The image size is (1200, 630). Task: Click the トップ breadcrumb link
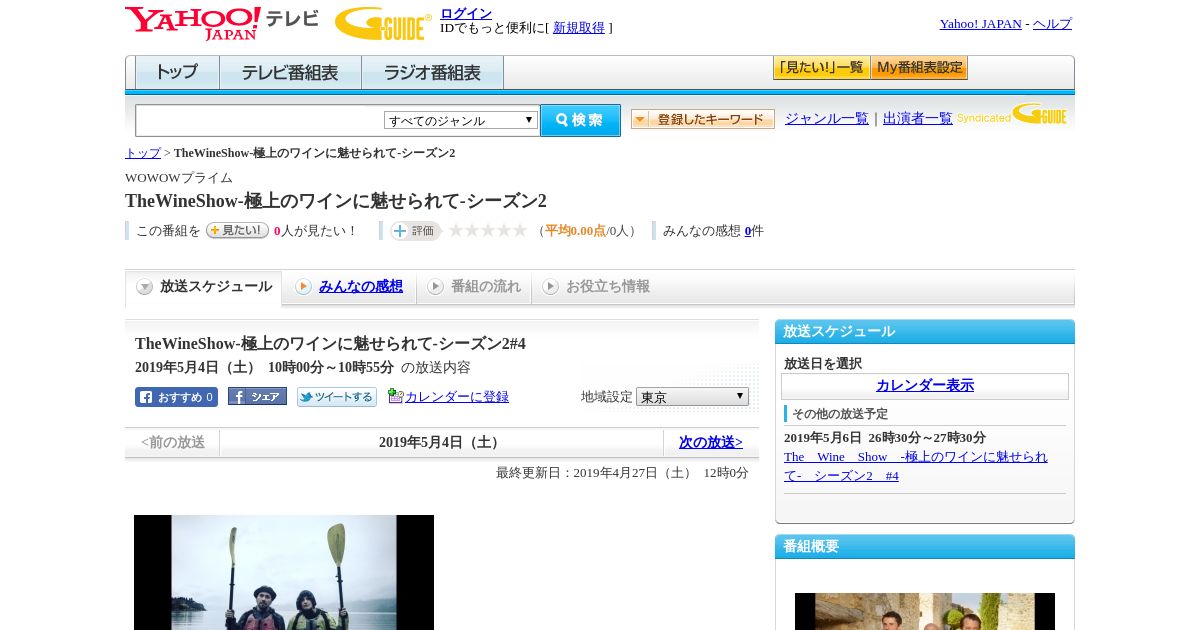point(143,153)
